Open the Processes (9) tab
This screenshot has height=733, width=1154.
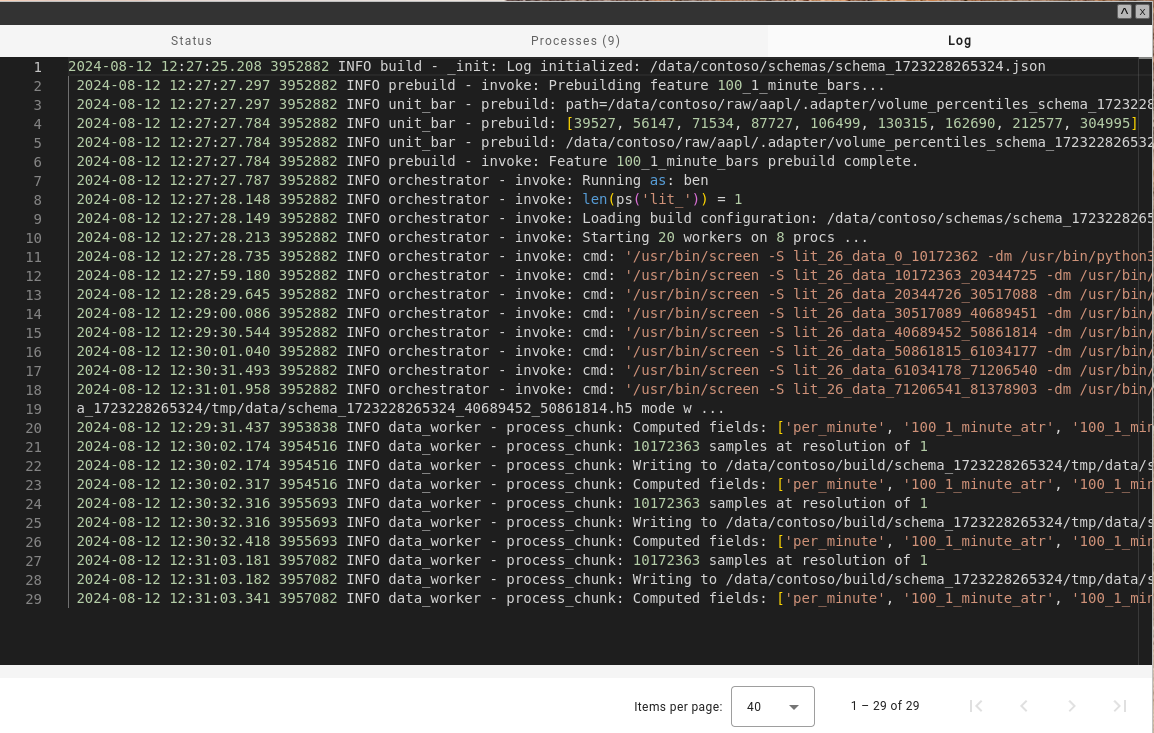[575, 41]
